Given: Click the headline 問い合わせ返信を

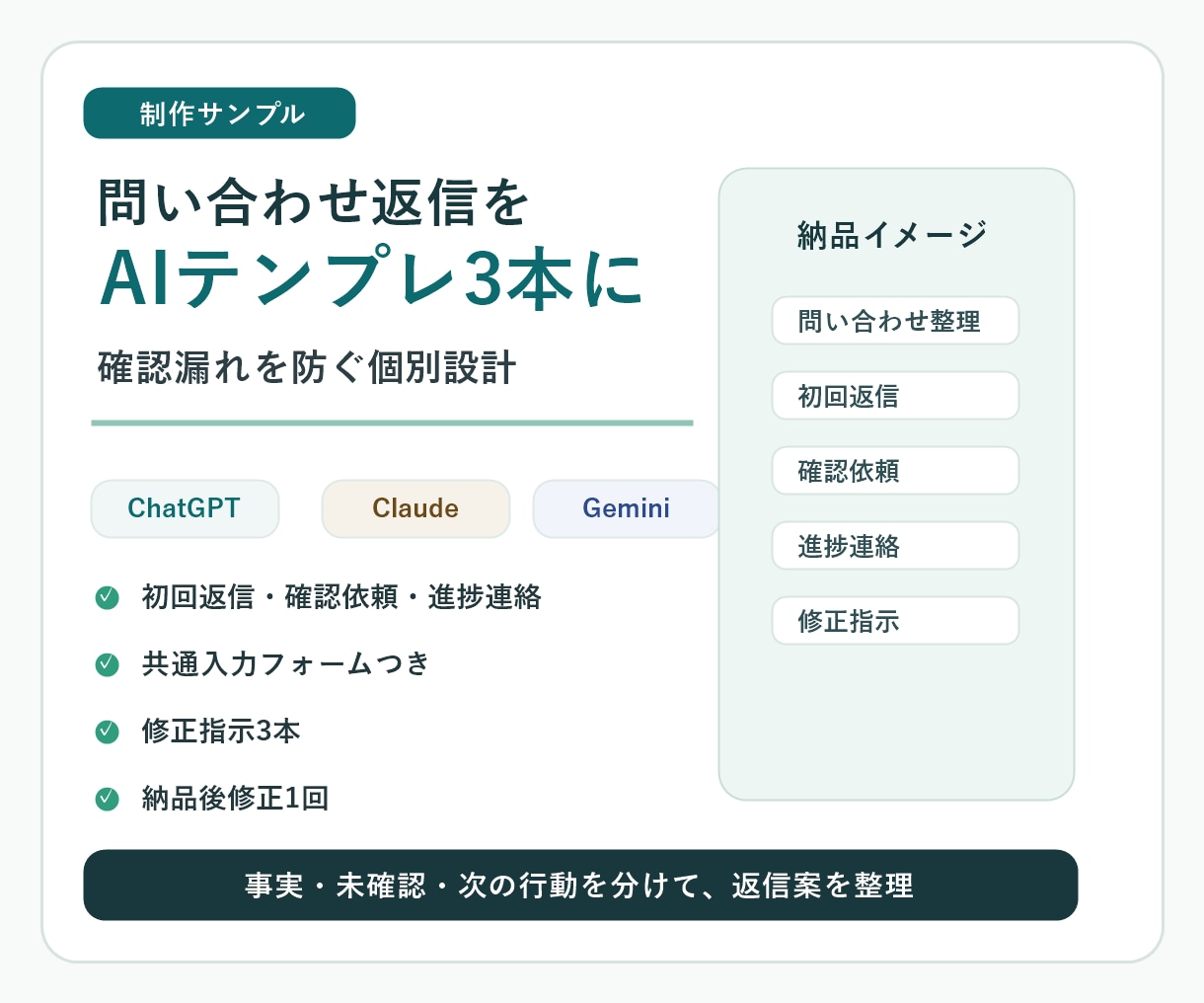Looking at the screenshot, I should [314, 202].
